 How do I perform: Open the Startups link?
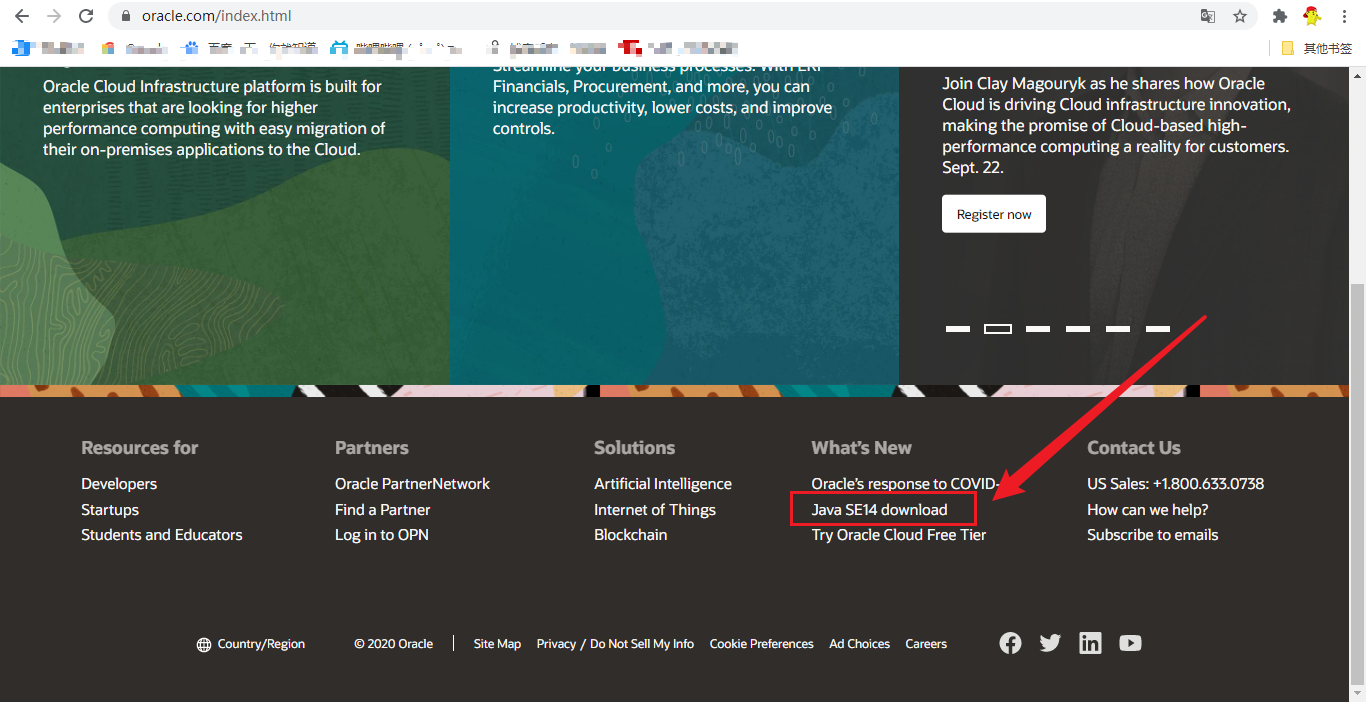(x=110, y=510)
